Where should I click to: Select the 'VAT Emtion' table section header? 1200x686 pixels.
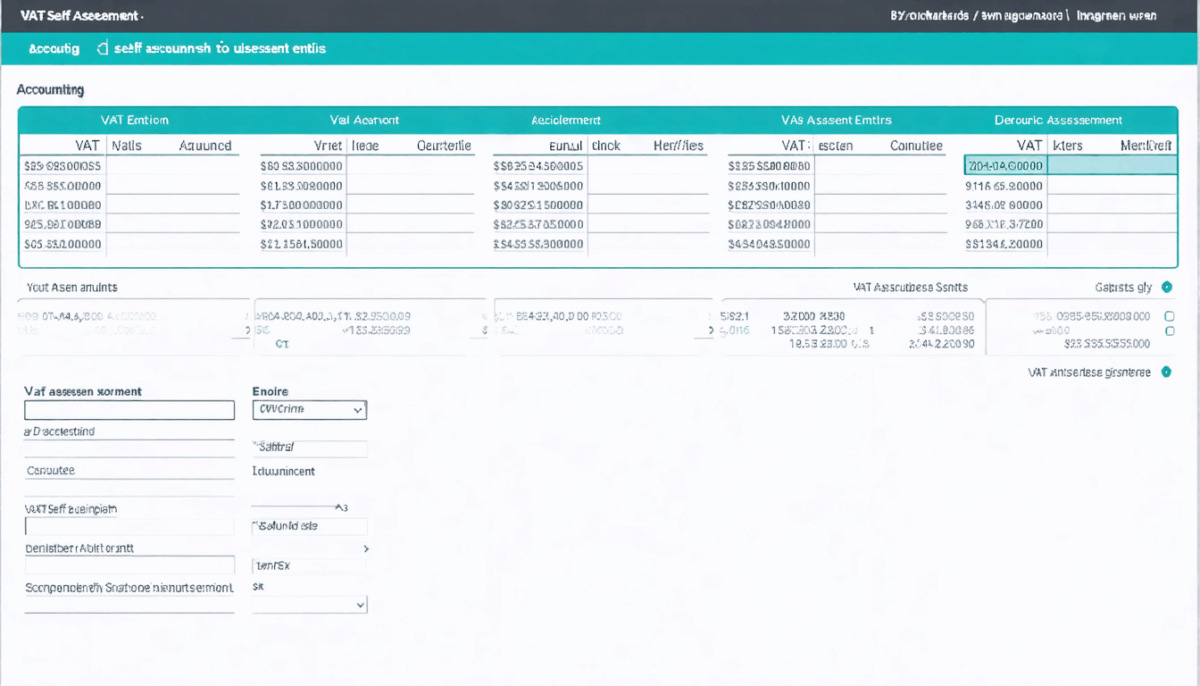coord(135,120)
